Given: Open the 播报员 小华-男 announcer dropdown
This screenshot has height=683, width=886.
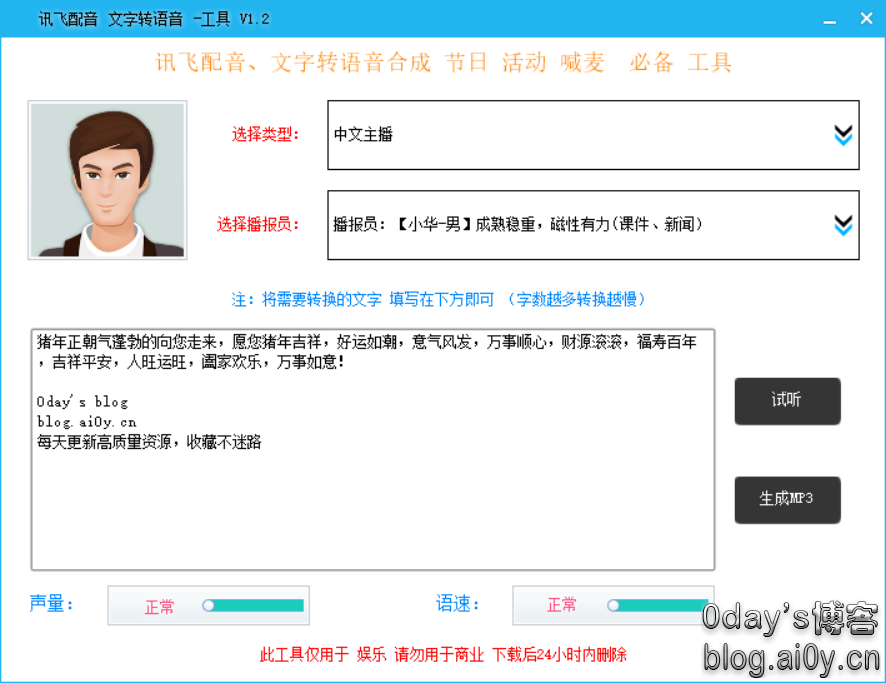Looking at the screenshot, I should [593, 225].
